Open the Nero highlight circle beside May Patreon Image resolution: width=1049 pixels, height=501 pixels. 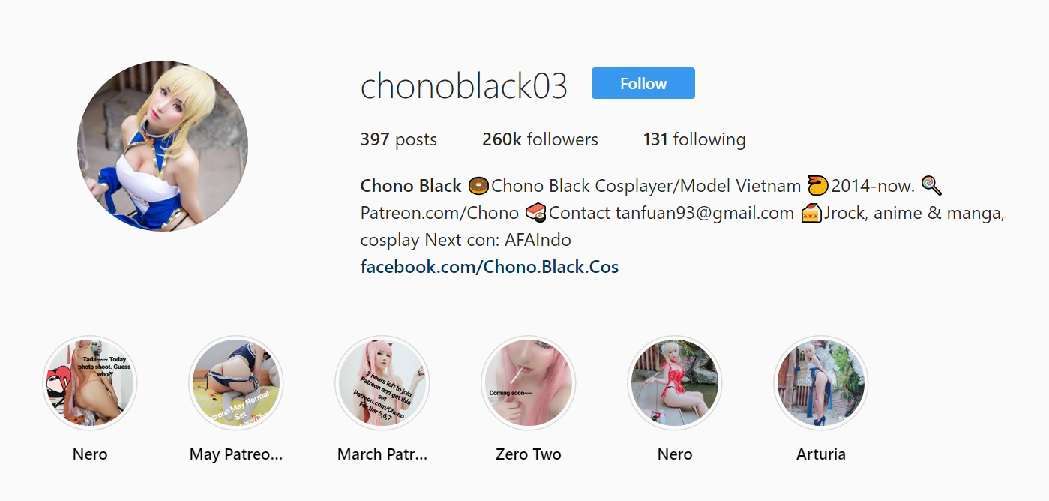89,383
